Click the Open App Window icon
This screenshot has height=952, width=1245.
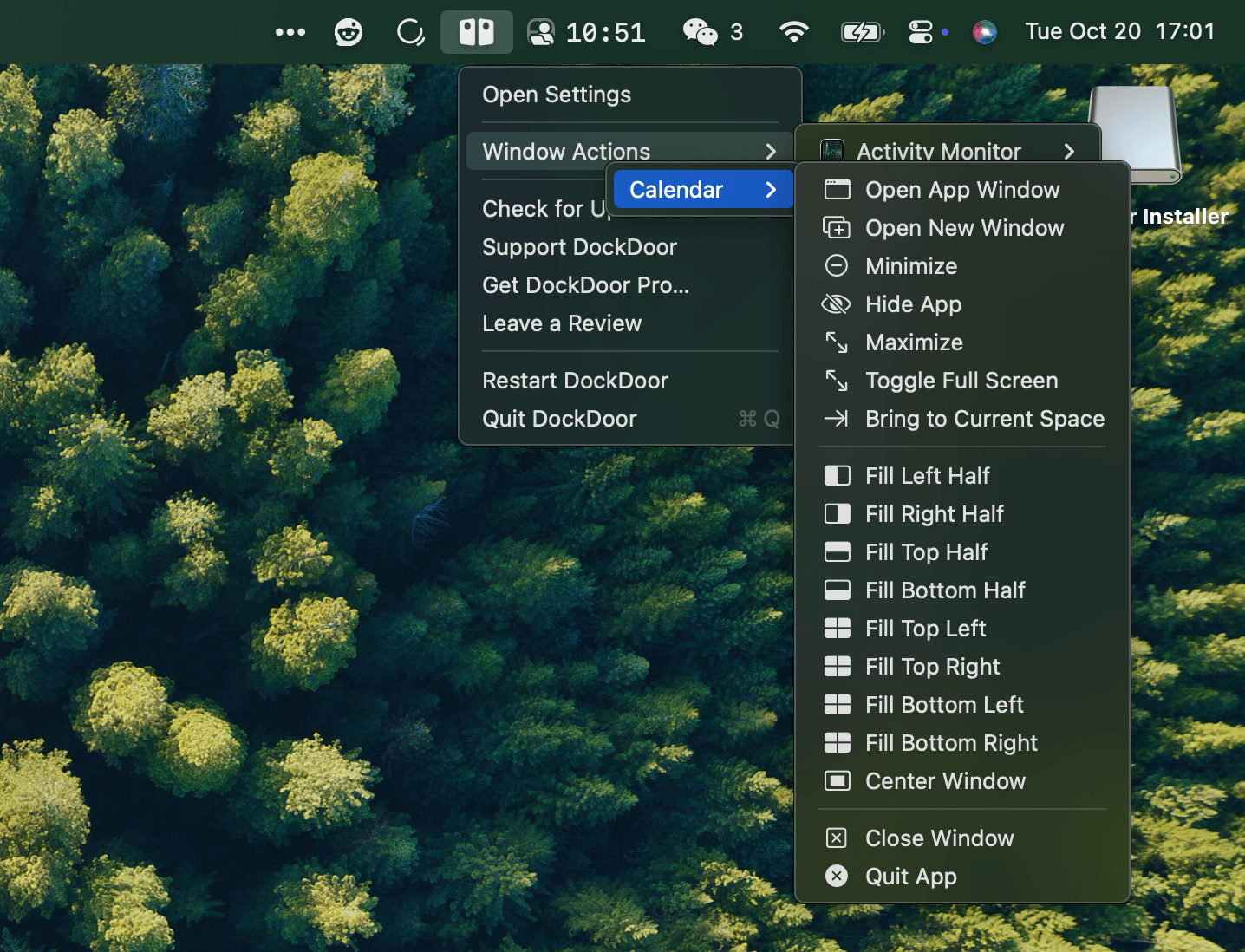tap(837, 190)
